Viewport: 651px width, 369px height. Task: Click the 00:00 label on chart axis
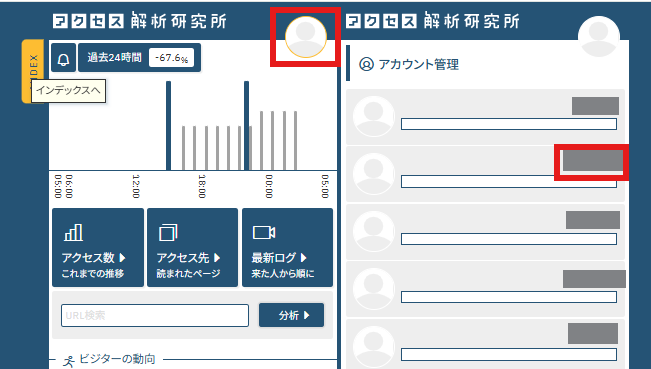(x=269, y=186)
